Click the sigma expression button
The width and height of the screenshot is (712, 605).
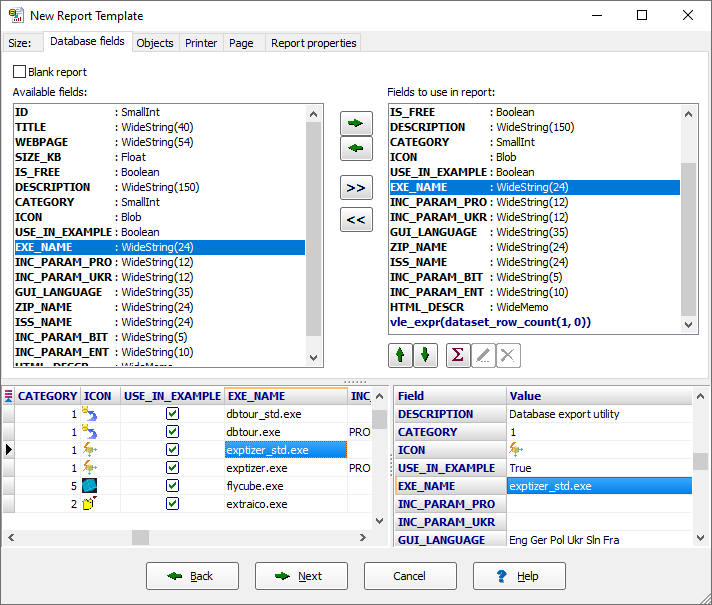tap(458, 355)
